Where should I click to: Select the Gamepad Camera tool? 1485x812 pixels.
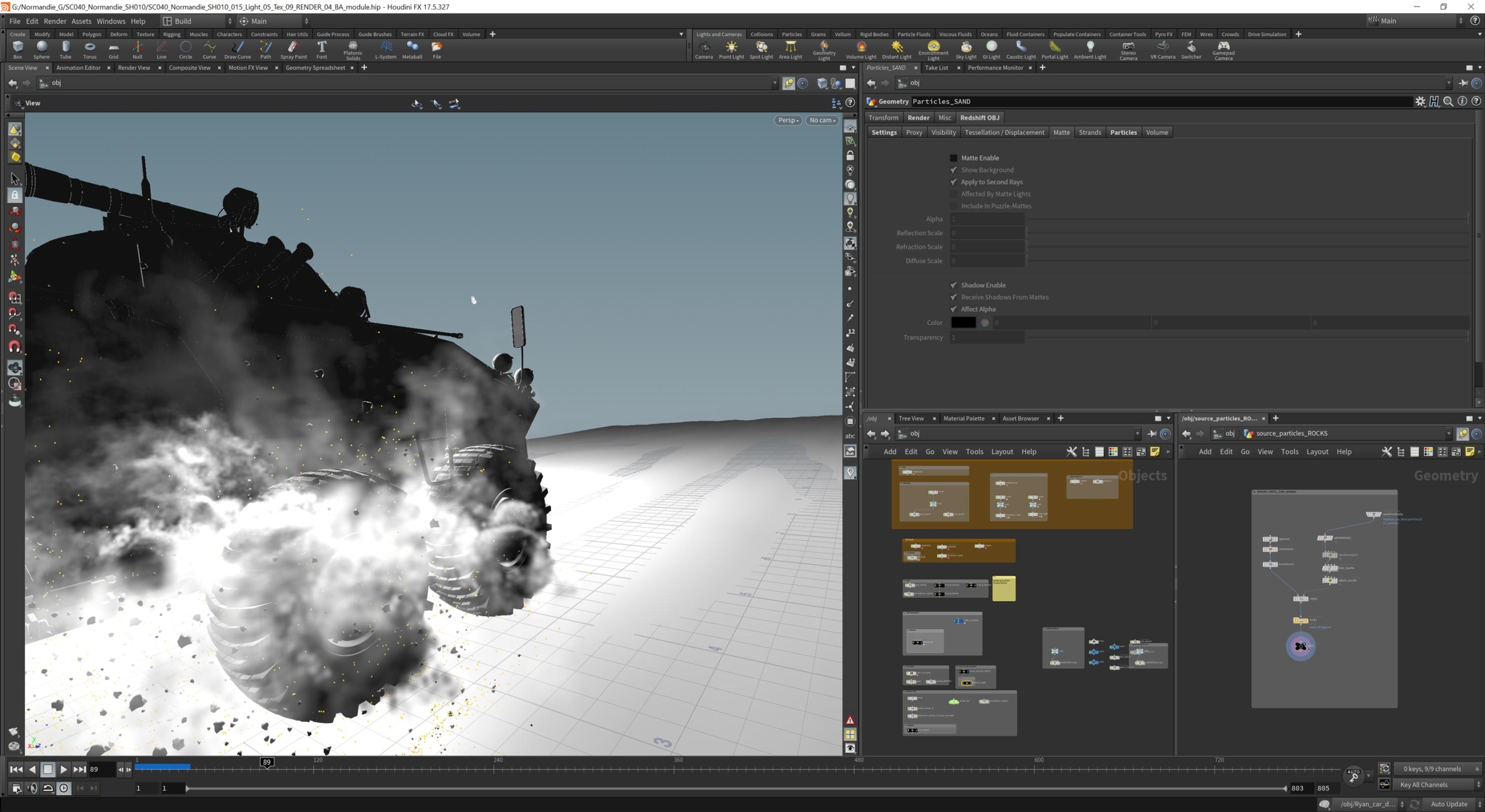1223,50
